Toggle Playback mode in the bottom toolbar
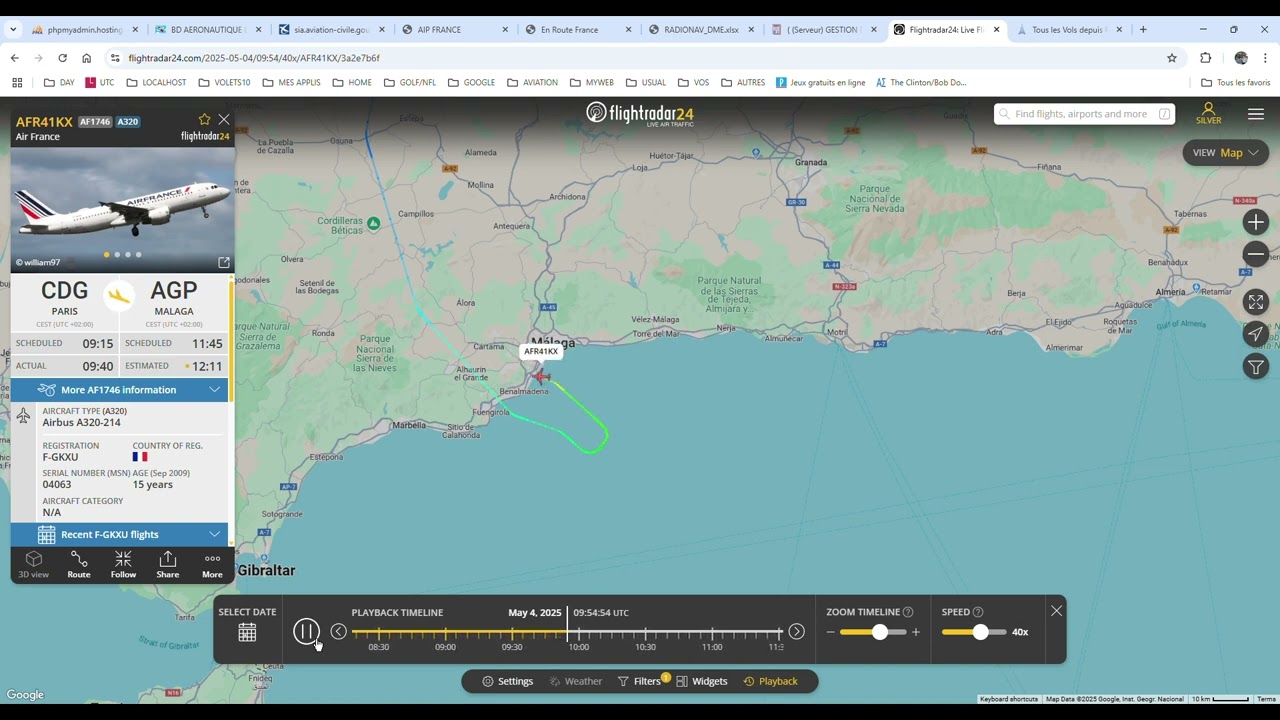 coord(770,682)
